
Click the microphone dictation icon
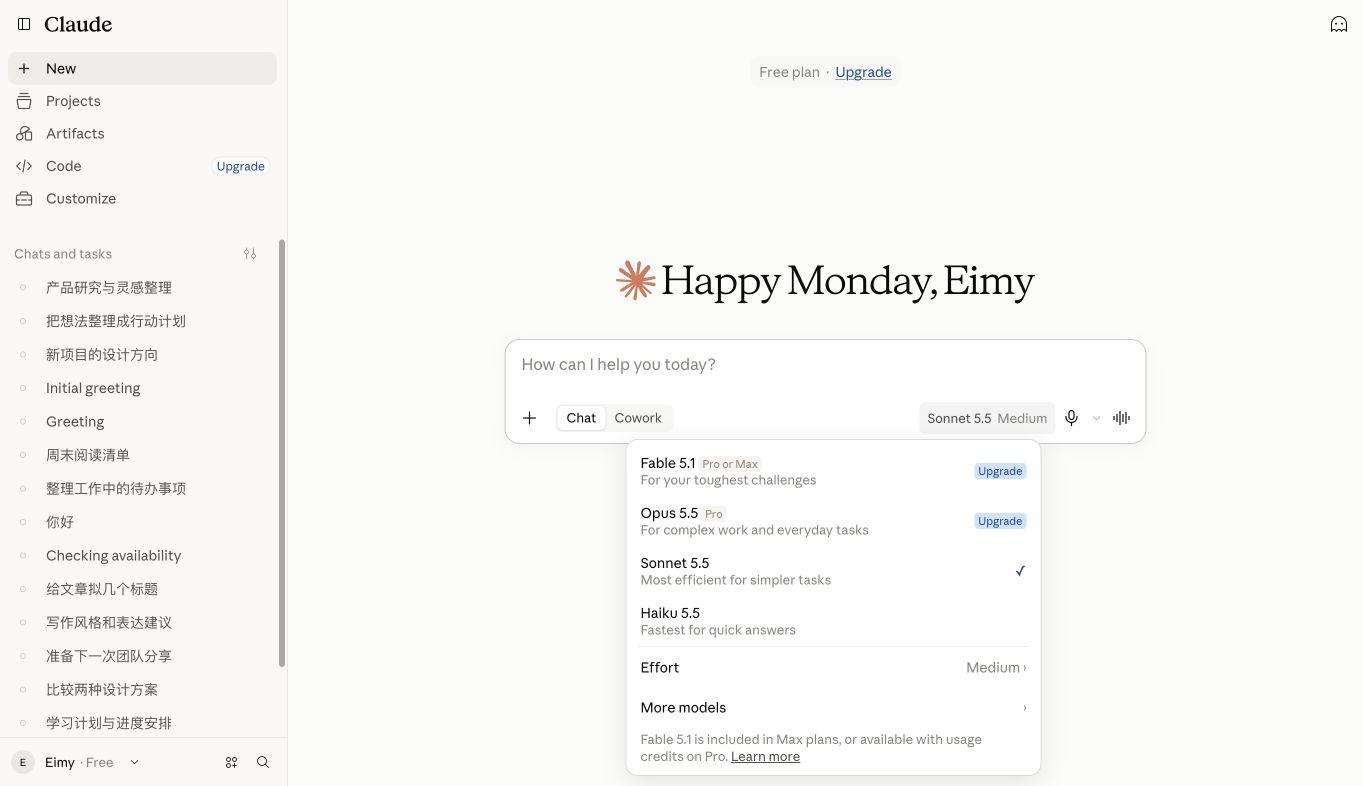coord(1071,418)
